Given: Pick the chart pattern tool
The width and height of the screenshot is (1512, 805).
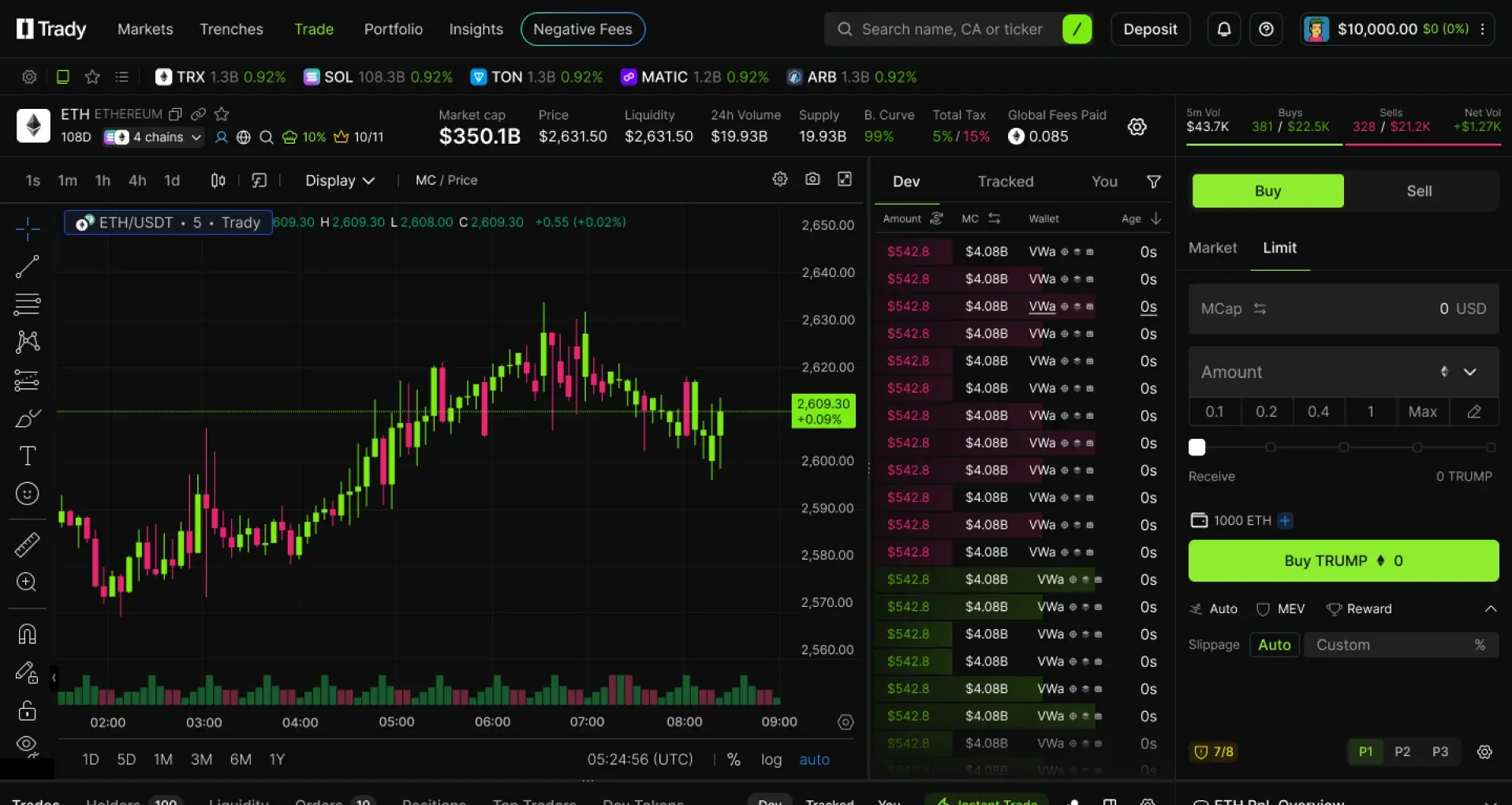Looking at the screenshot, I should point(28,342).
